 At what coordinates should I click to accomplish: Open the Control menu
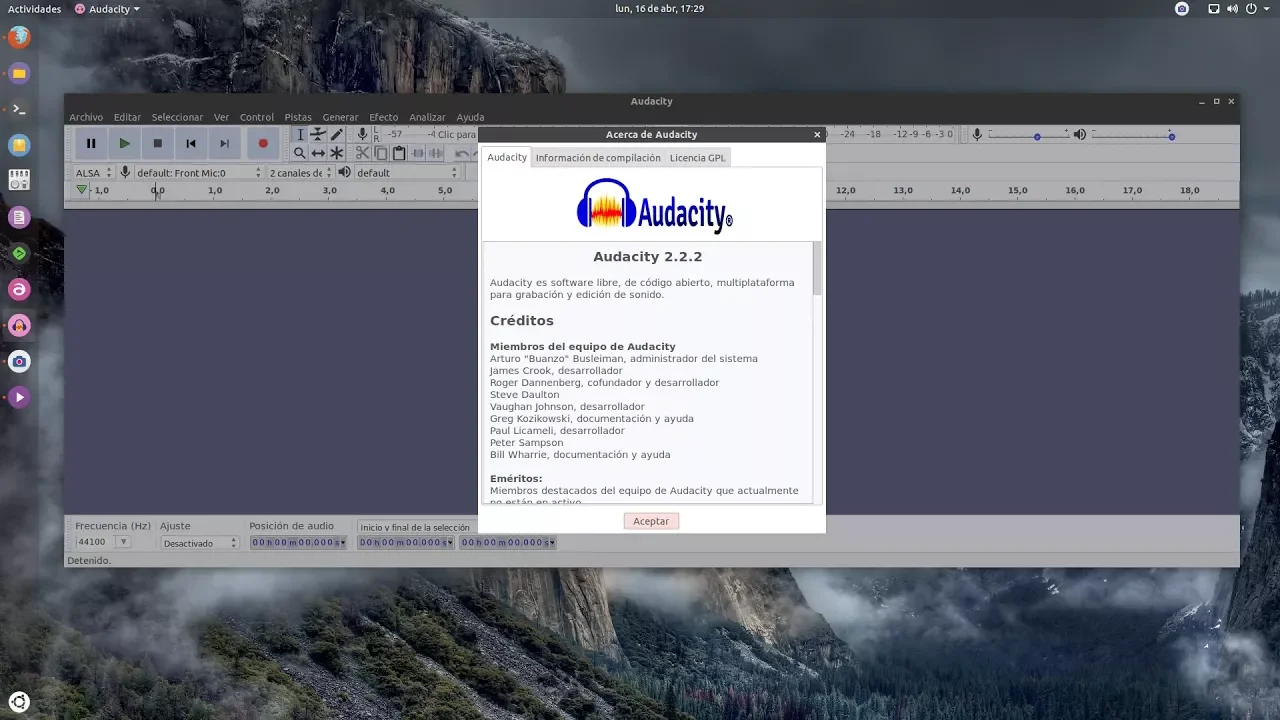click(257, 117)
